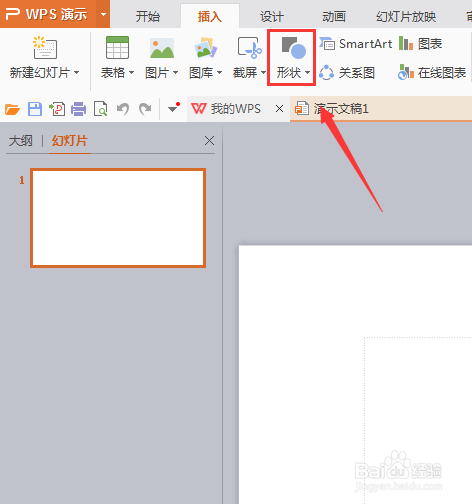472x504 pixels.
Task: Close the slide thumbnail side panel
Action: click(209, 141)
